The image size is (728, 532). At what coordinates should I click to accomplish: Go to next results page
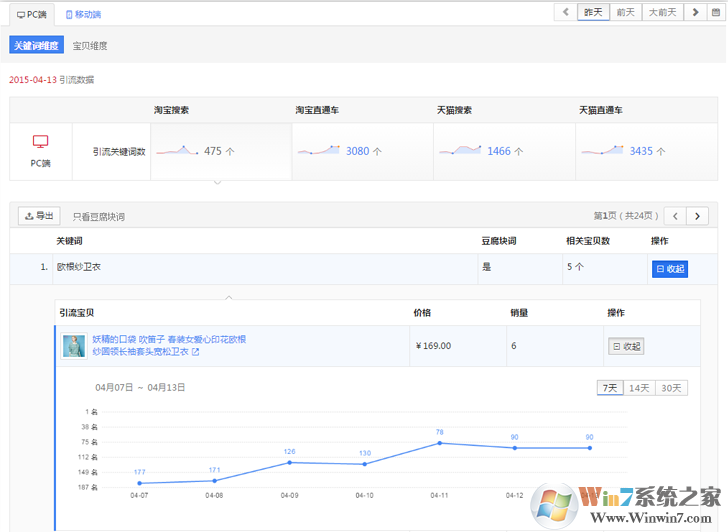pos(699,216)
